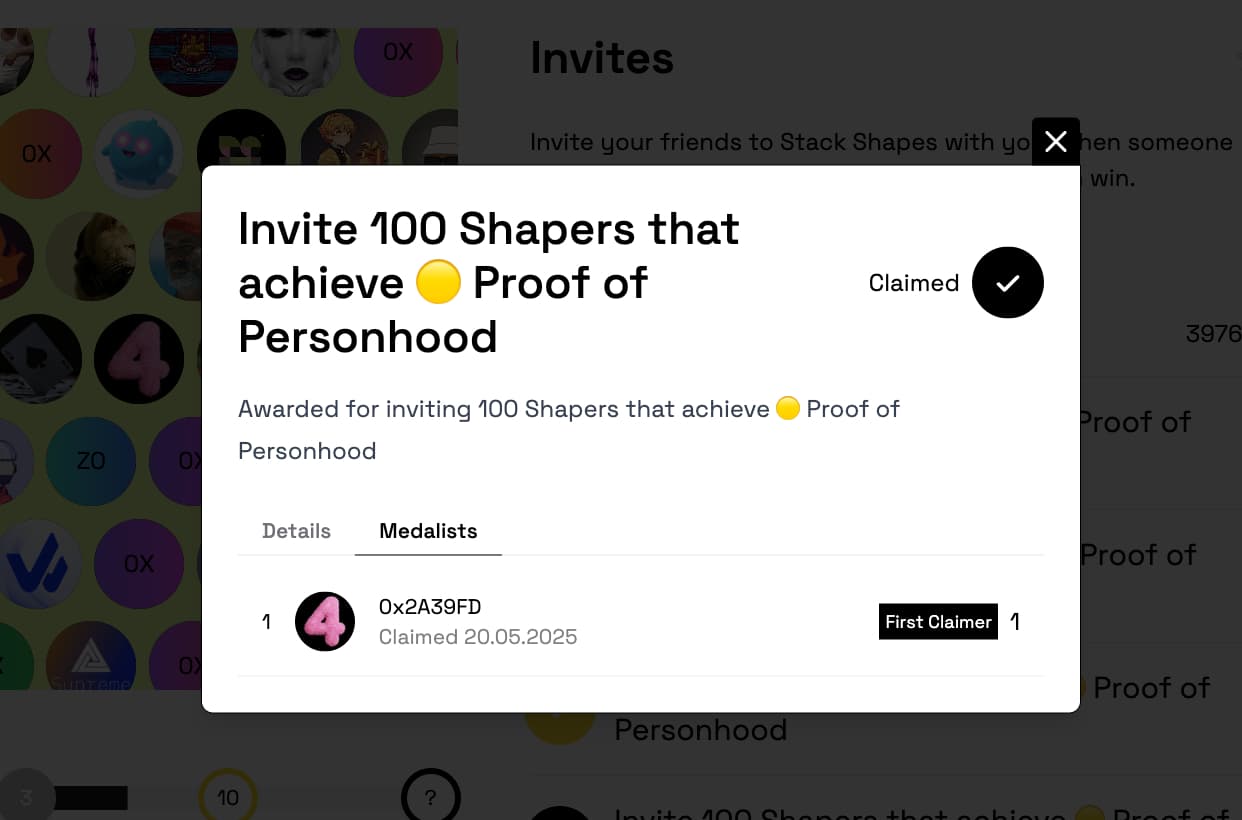1242x820 pixels.
Task: Open the playing card avatar
Action: pos(38,359)
